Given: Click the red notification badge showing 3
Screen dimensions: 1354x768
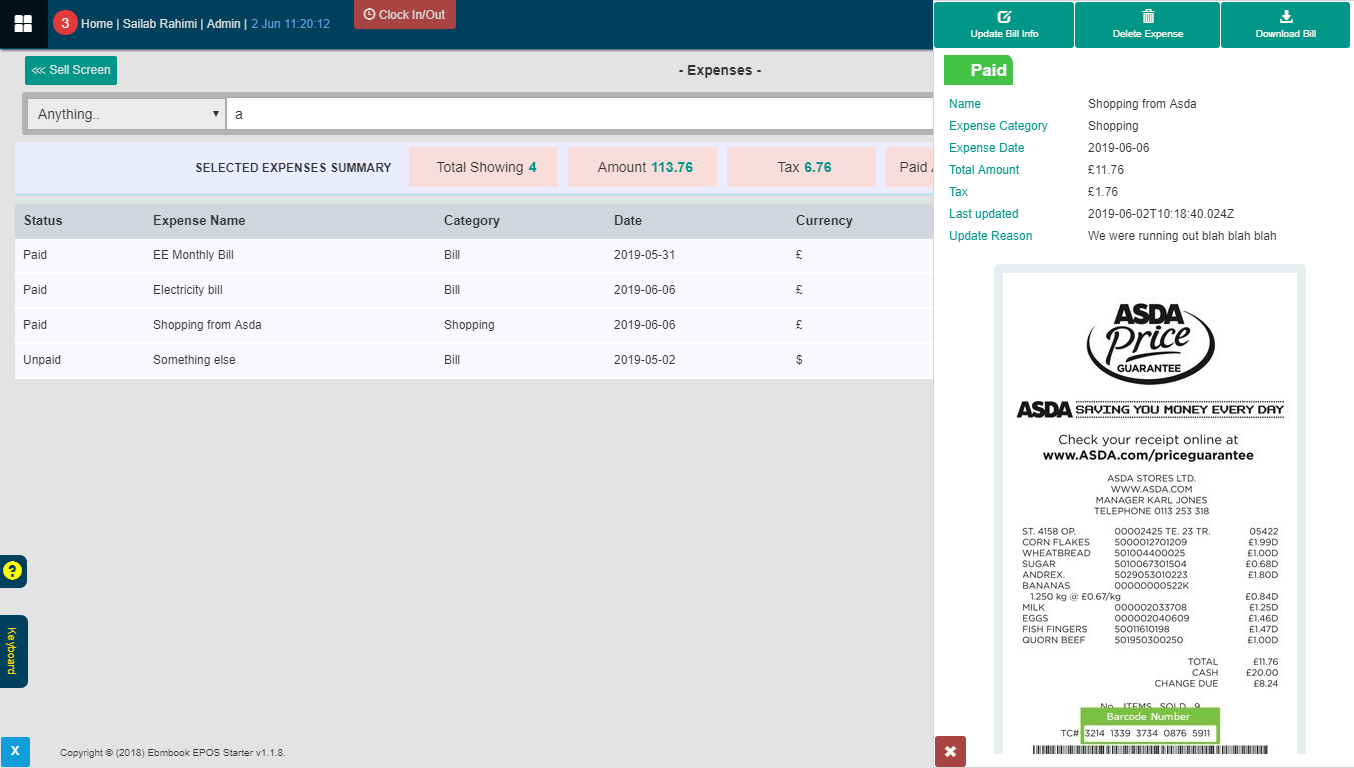Looking at the screenshot, I should click(65, 23).
